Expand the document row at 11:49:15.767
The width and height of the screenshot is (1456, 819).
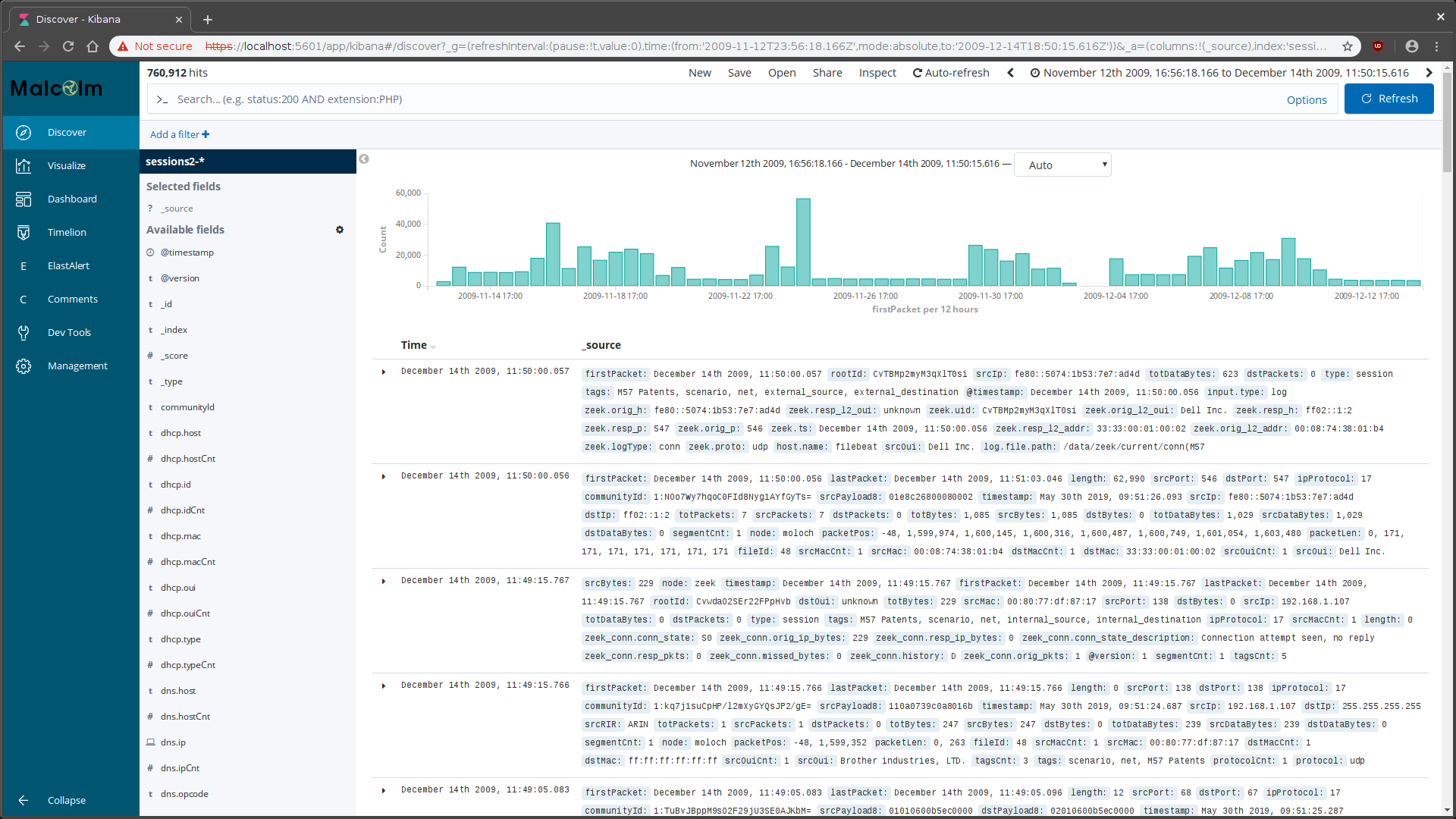pyautogui.click(x=384, y=581)
